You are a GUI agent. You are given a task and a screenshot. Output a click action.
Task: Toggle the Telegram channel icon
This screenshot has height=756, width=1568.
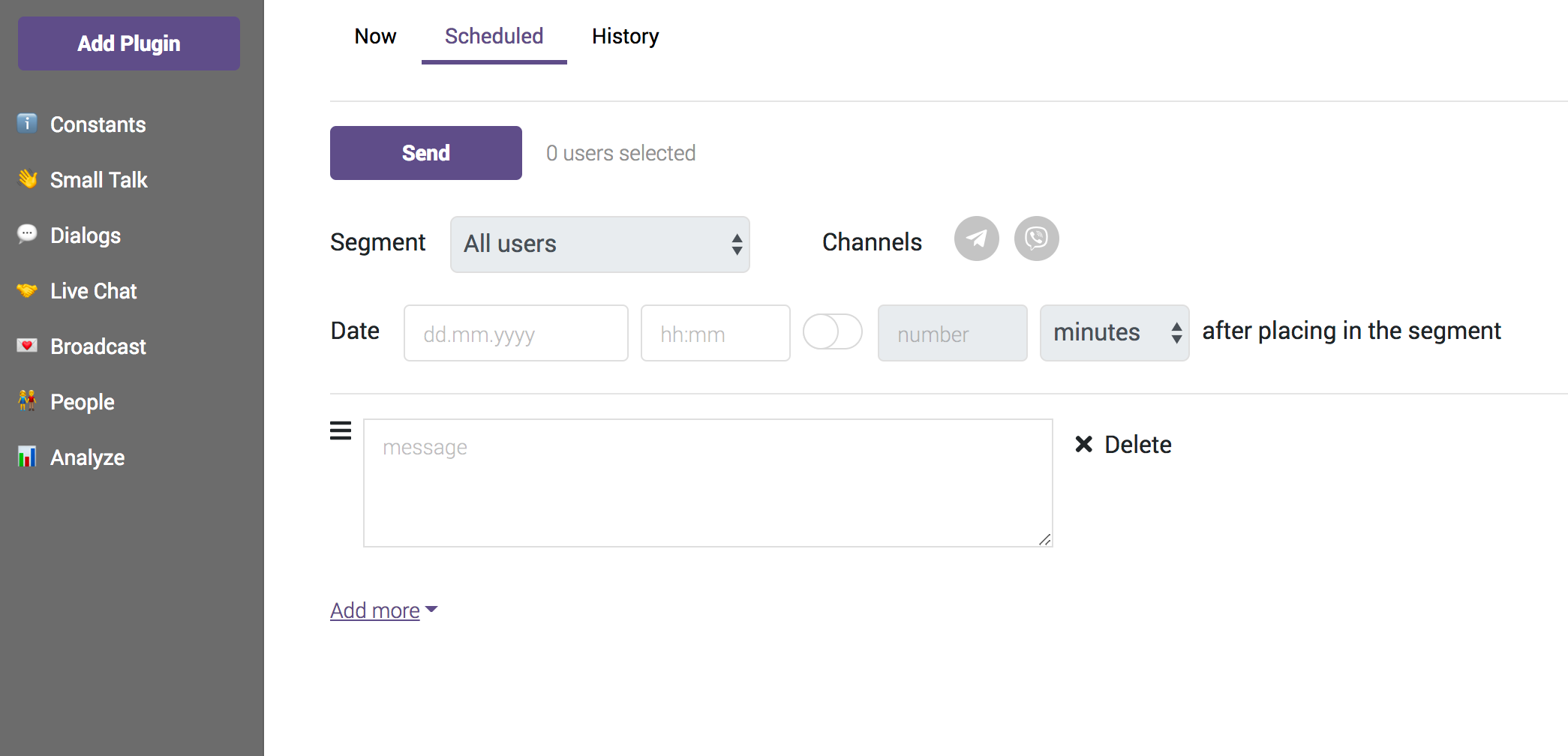point(977,238)
